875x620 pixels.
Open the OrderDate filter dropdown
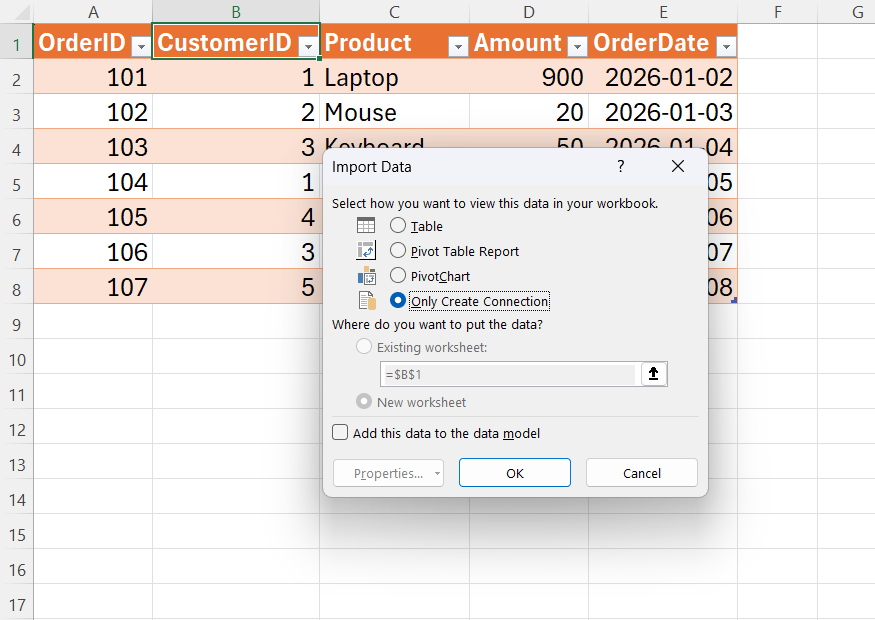[x=726, y=46]
